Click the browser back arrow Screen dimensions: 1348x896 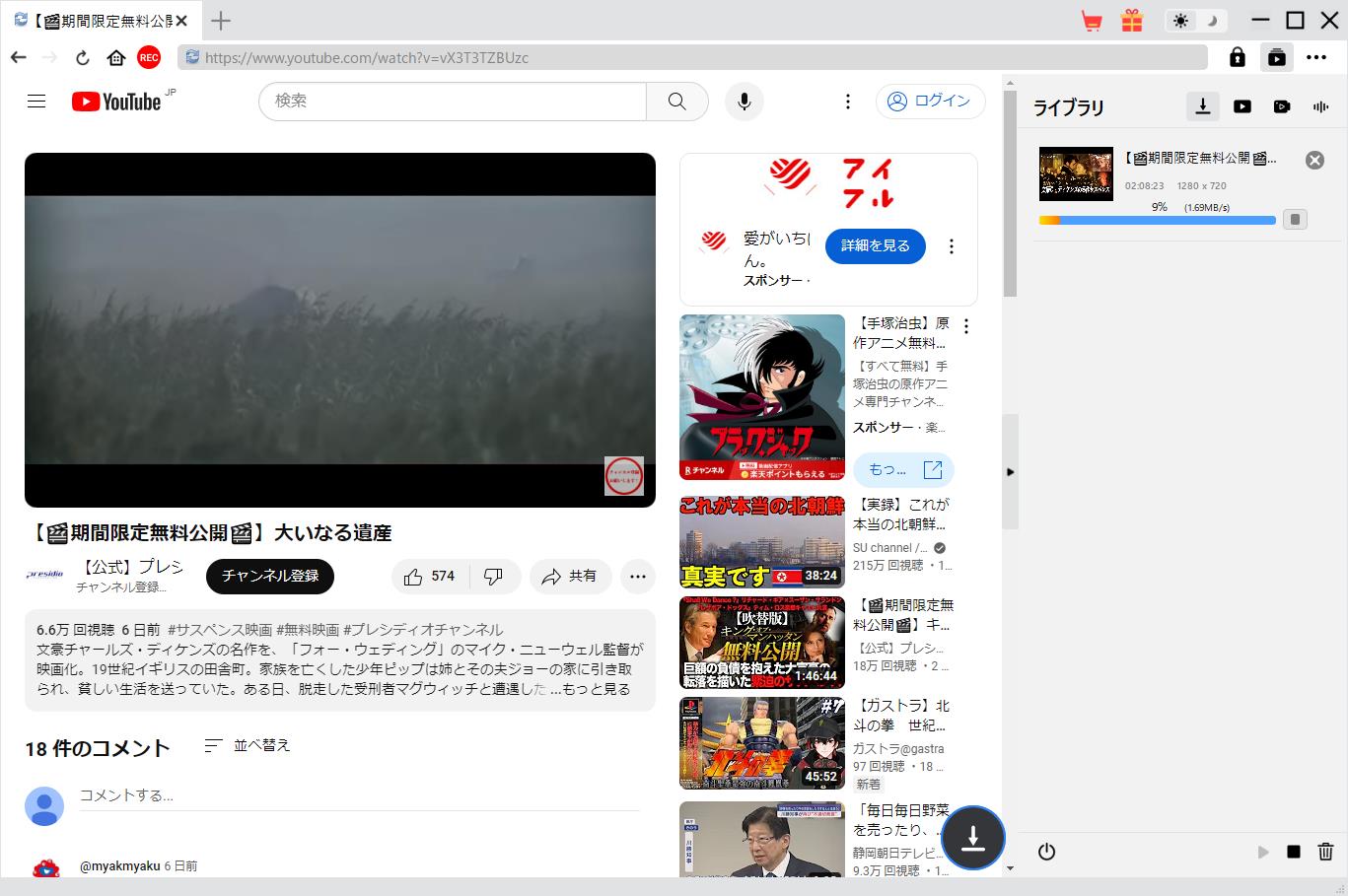(18, 57)
